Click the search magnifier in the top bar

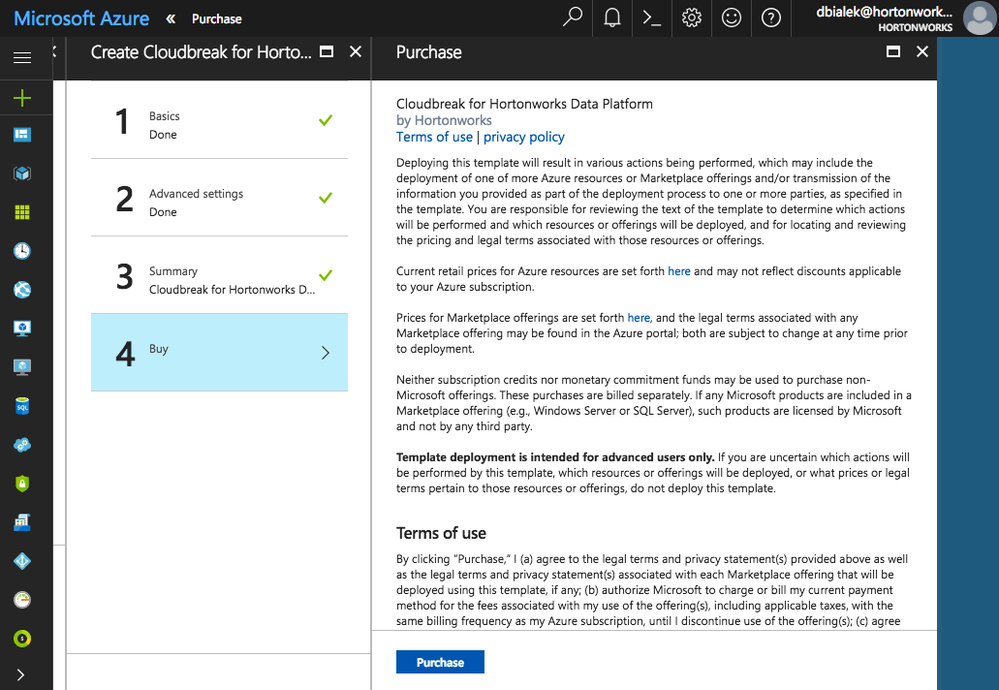572,18
